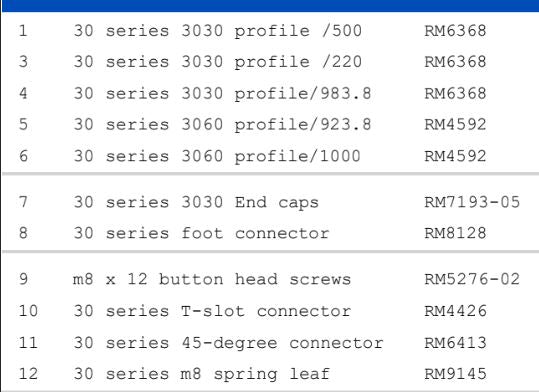Click the 3030 profile/983.8 description
The height and width of the screenshot is (392, 539).
click(x=222, y=94)
